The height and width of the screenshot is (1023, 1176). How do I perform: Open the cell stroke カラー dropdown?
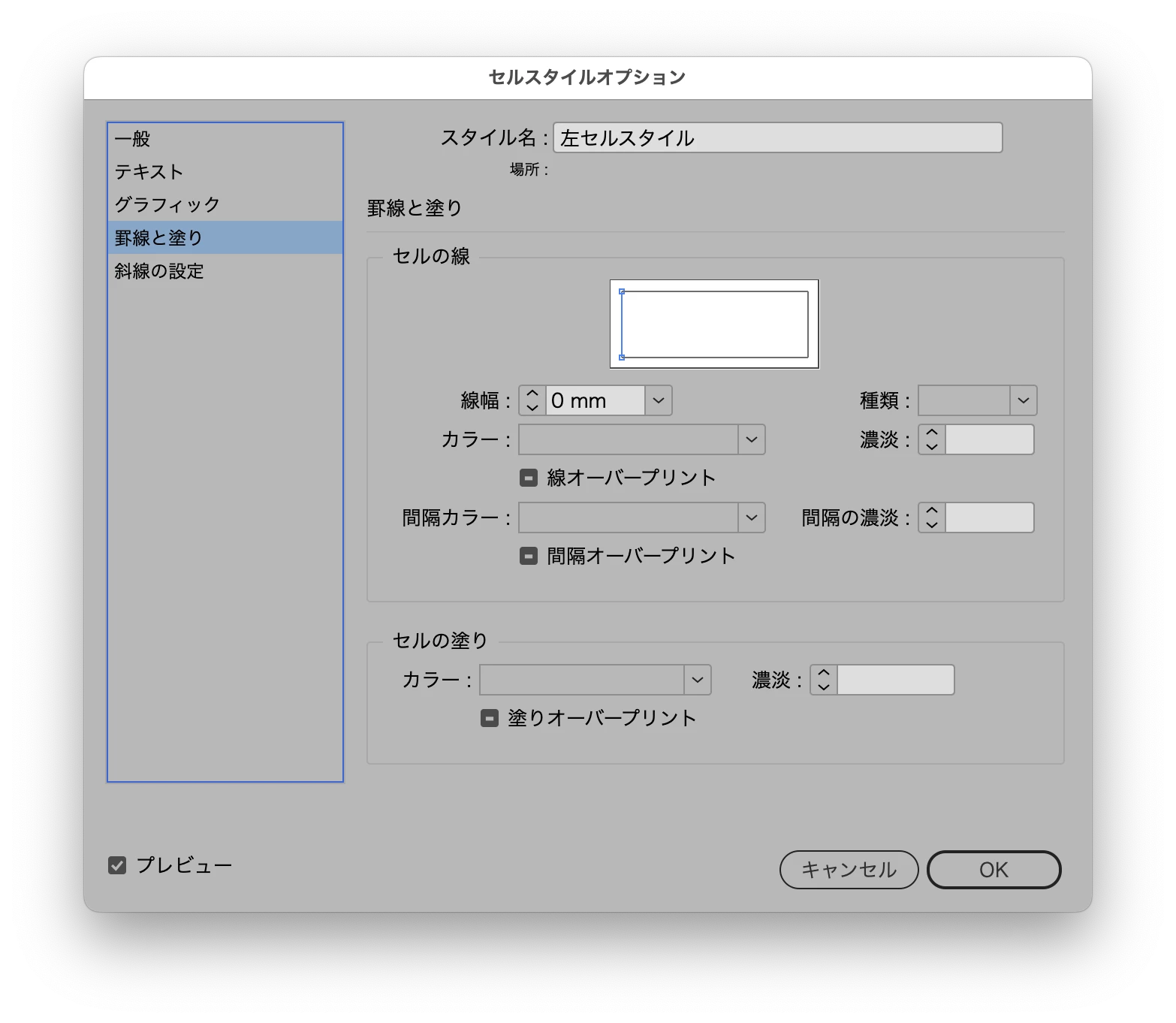pyautogui.click(x=642, y=439)
